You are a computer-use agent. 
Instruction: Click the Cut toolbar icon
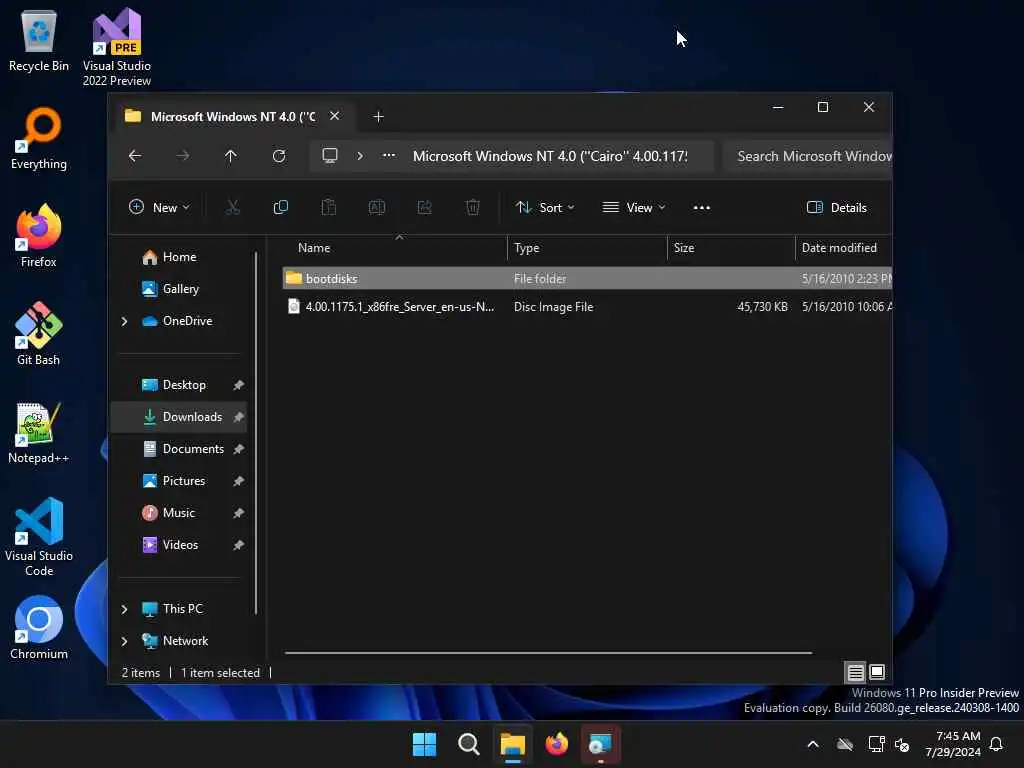point(232,208)
